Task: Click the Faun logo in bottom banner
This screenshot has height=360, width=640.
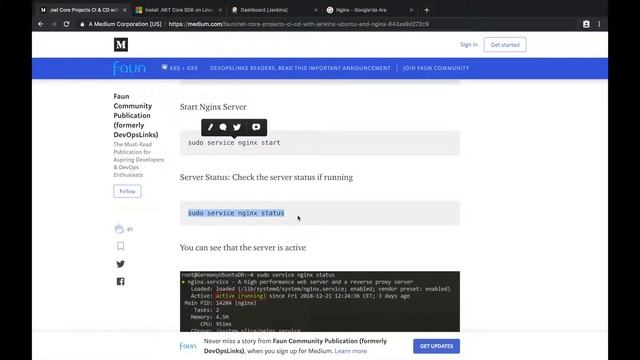Action: (x=188, y=346)
